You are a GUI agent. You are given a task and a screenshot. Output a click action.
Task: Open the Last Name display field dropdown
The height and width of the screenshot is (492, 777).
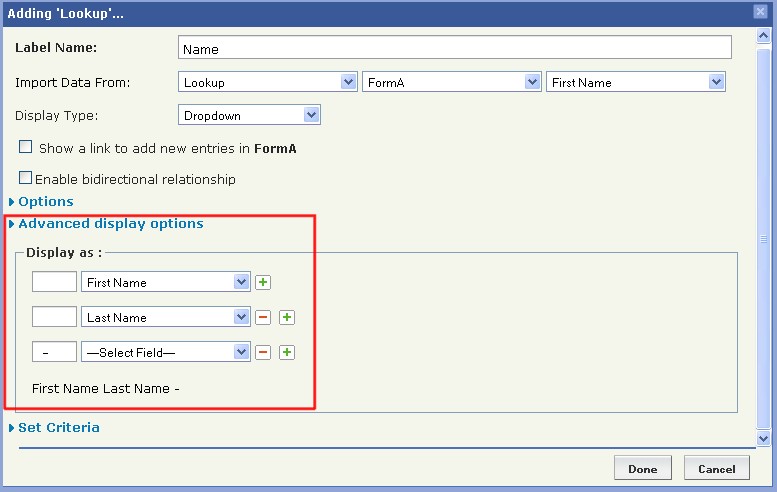pos(165,318)
